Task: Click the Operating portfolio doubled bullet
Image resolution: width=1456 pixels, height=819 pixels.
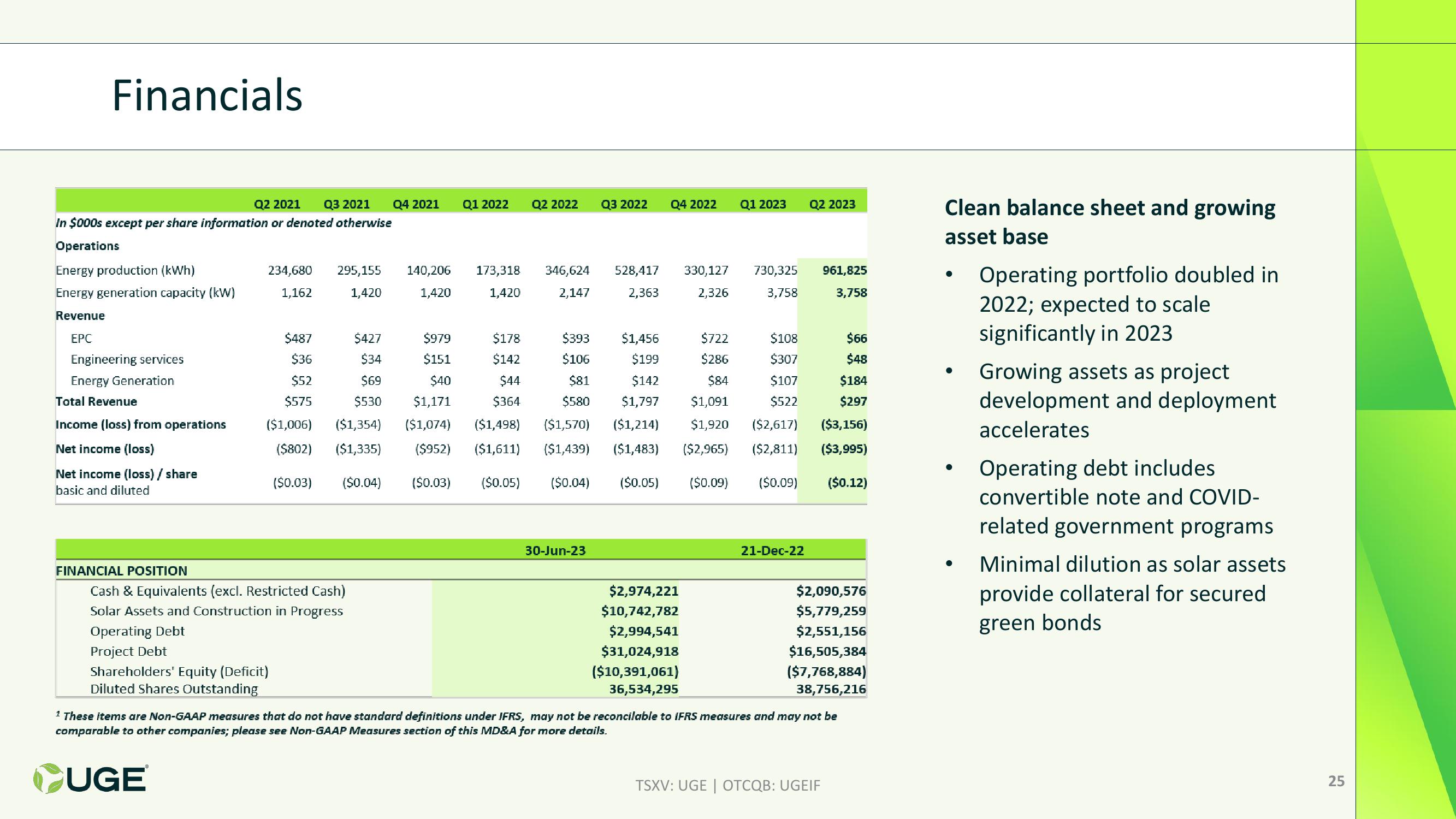Action: (x=1128, y=304)
